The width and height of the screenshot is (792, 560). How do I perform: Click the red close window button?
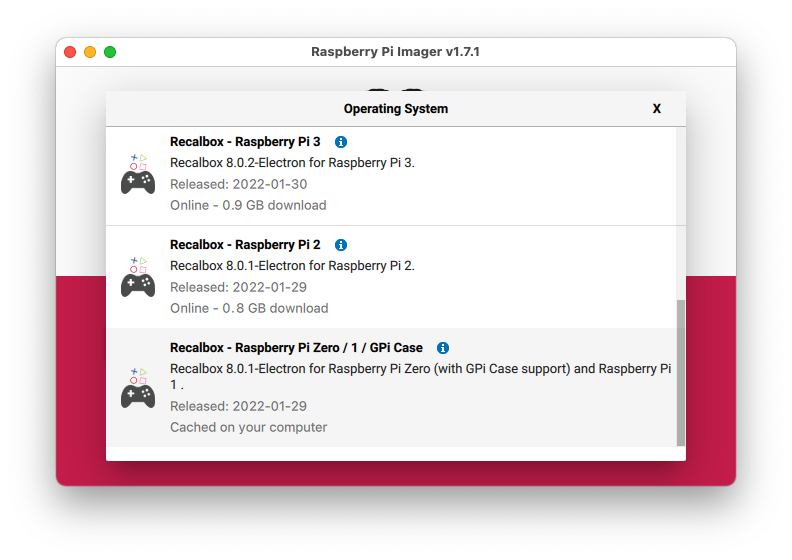click(x=70, y=52)
